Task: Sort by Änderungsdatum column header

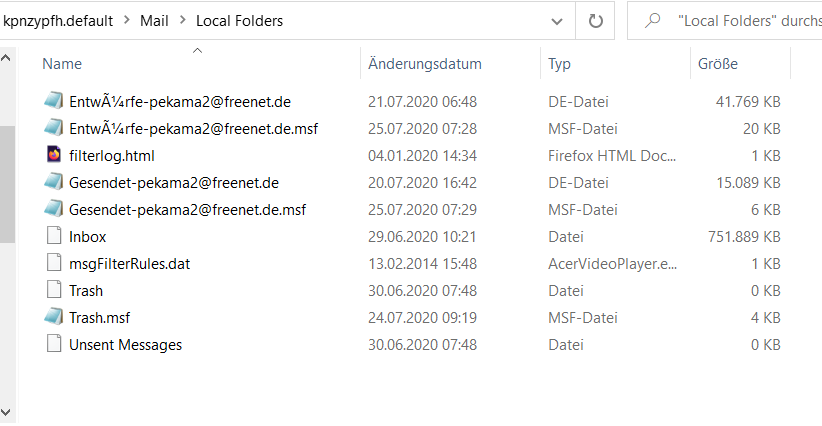Action: (x=425, y=64)
